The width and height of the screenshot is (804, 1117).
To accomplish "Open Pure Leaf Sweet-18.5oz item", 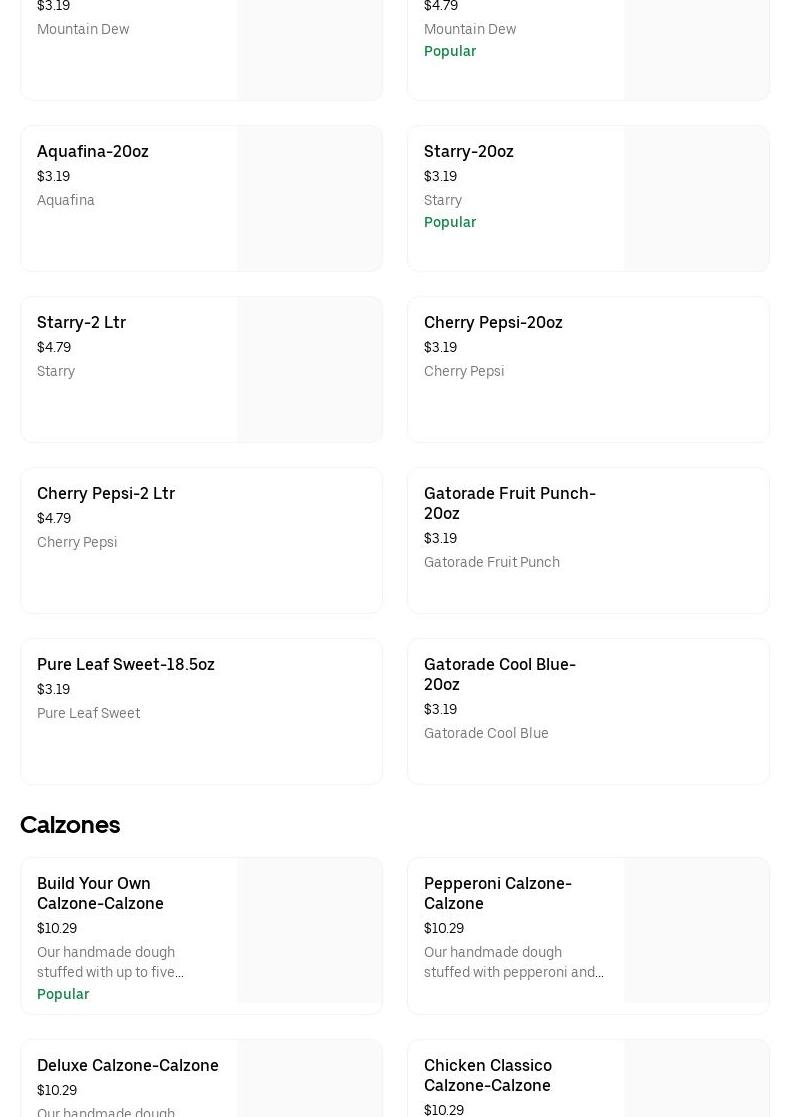I will tap(126, 665).
